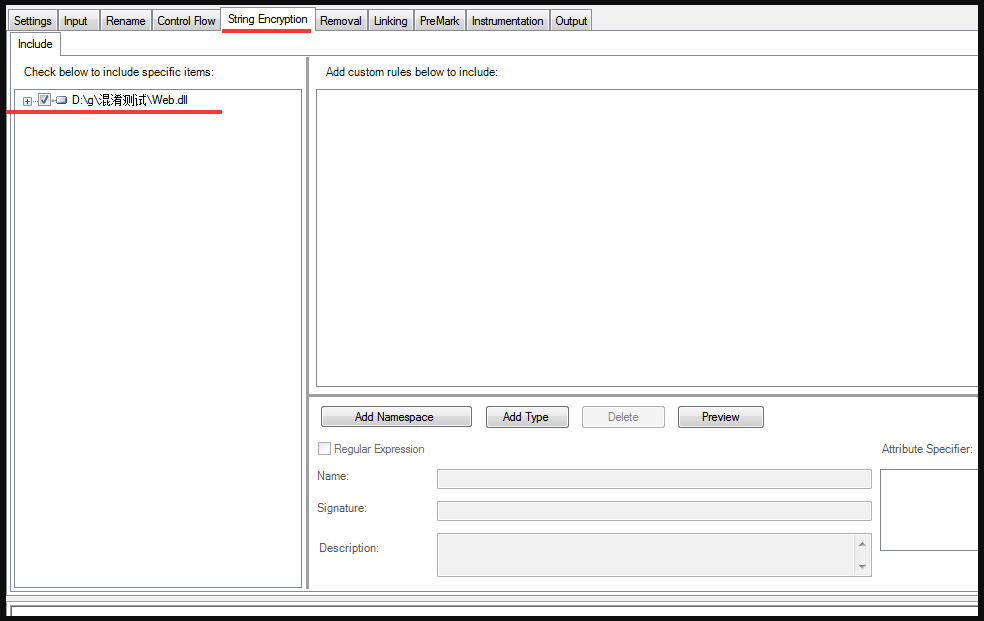Click the Add Type button
Image resolution: width=984 pixels, height=621 pixels.
pyautogui.click(x=527, y=416)
